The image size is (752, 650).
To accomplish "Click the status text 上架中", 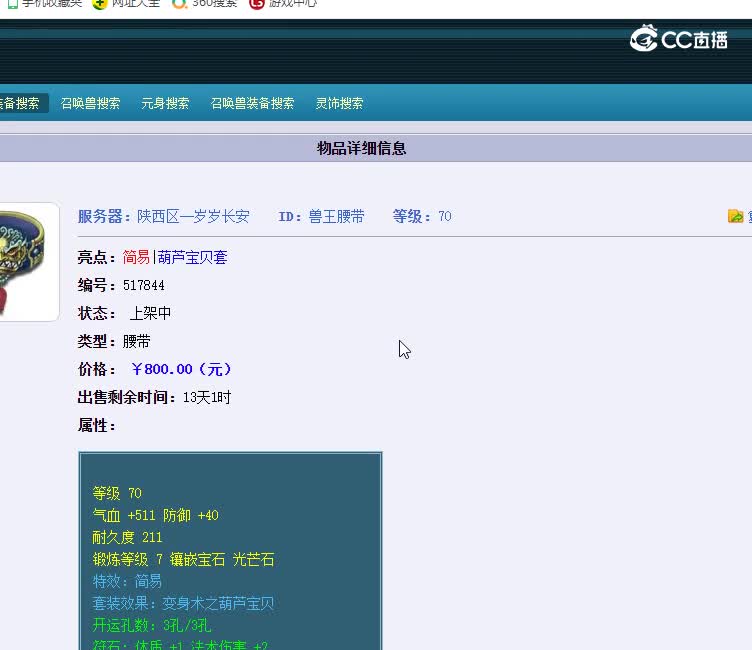I will point(150,313).
